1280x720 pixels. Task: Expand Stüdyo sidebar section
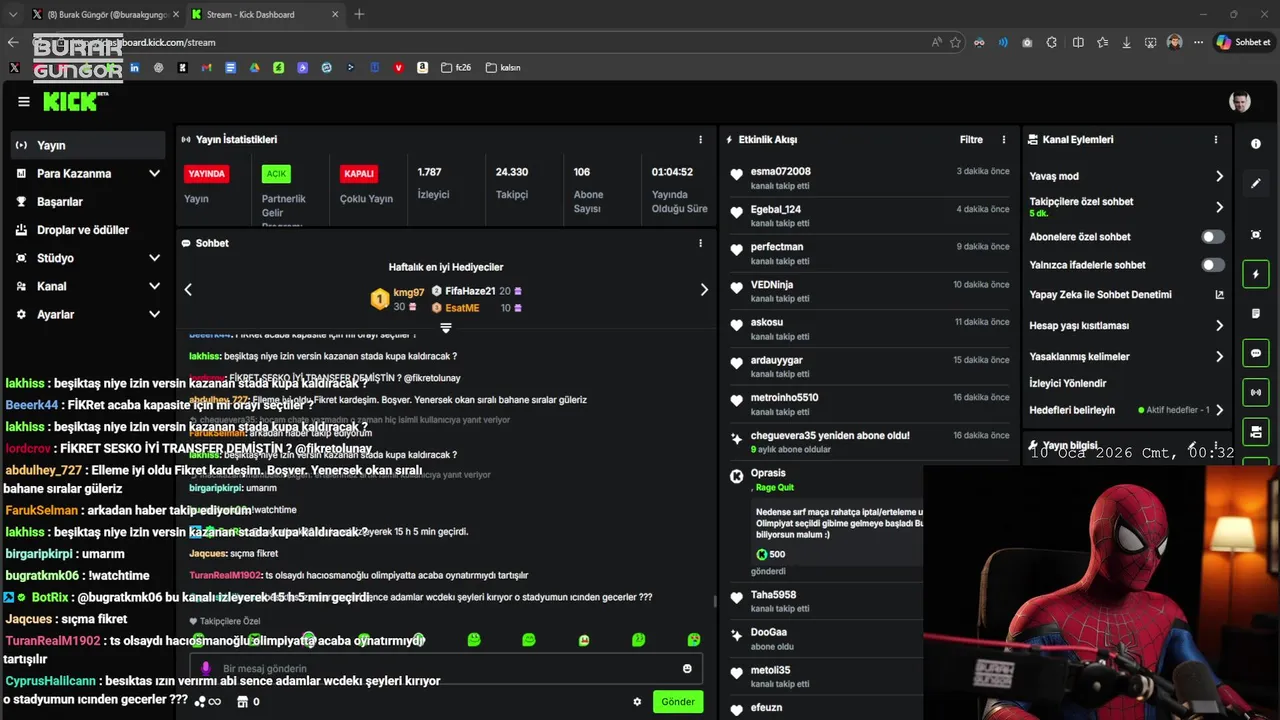[154, 258]
